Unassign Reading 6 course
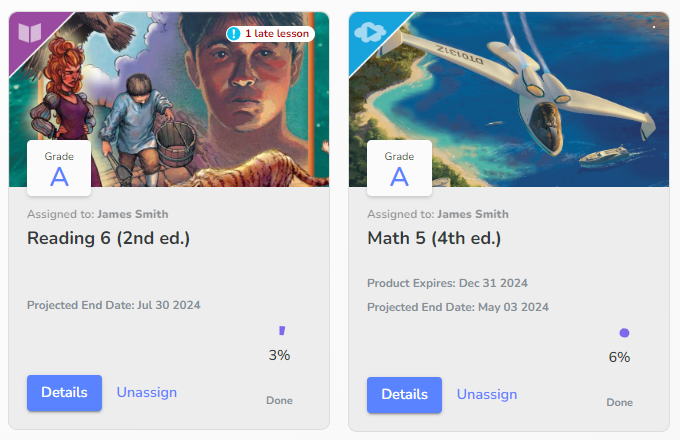The height and width of the screenshot is (440, 680). point(147,392)
